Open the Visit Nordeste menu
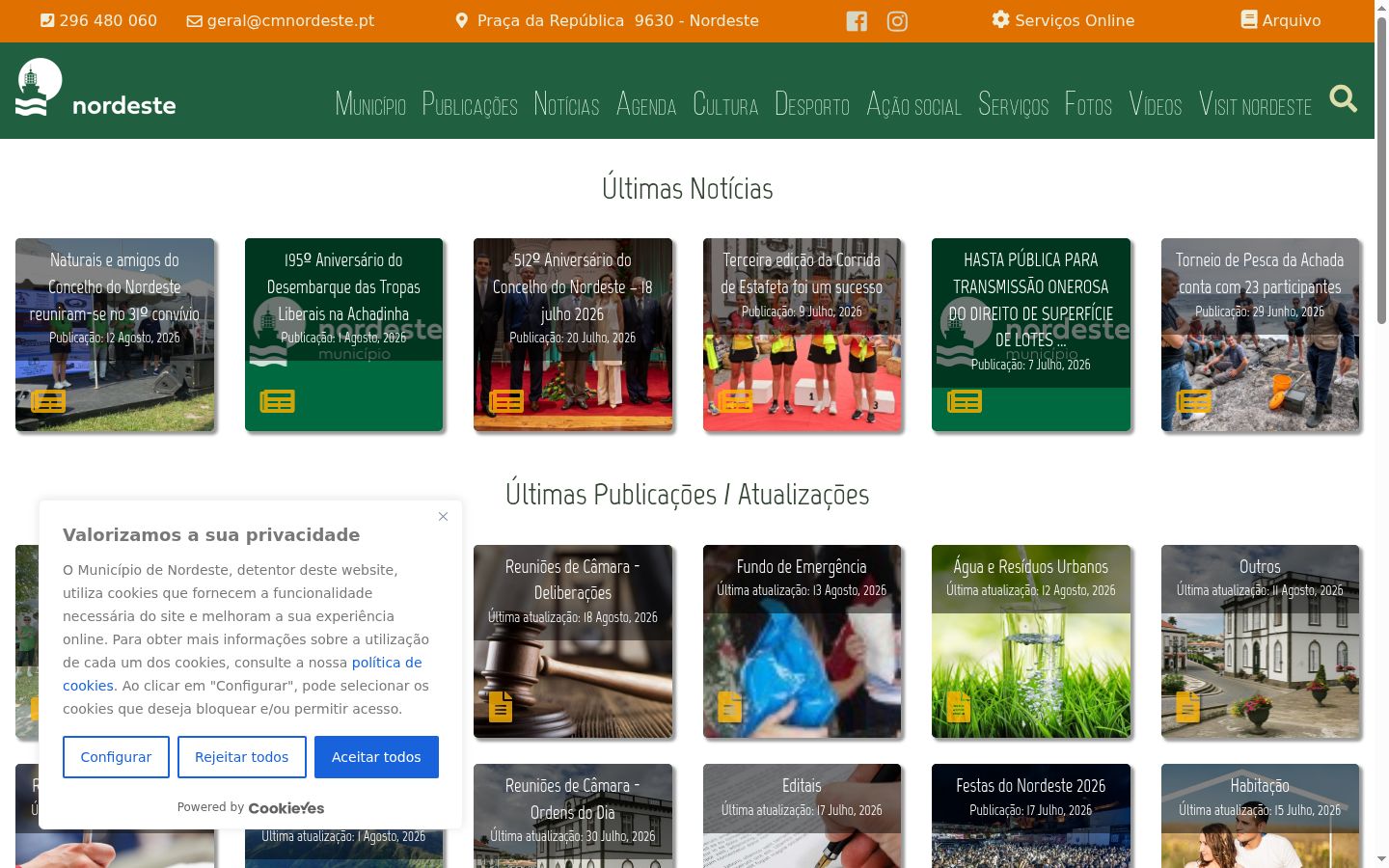This screenshot has width=1389, height=868. point(1255,104)
